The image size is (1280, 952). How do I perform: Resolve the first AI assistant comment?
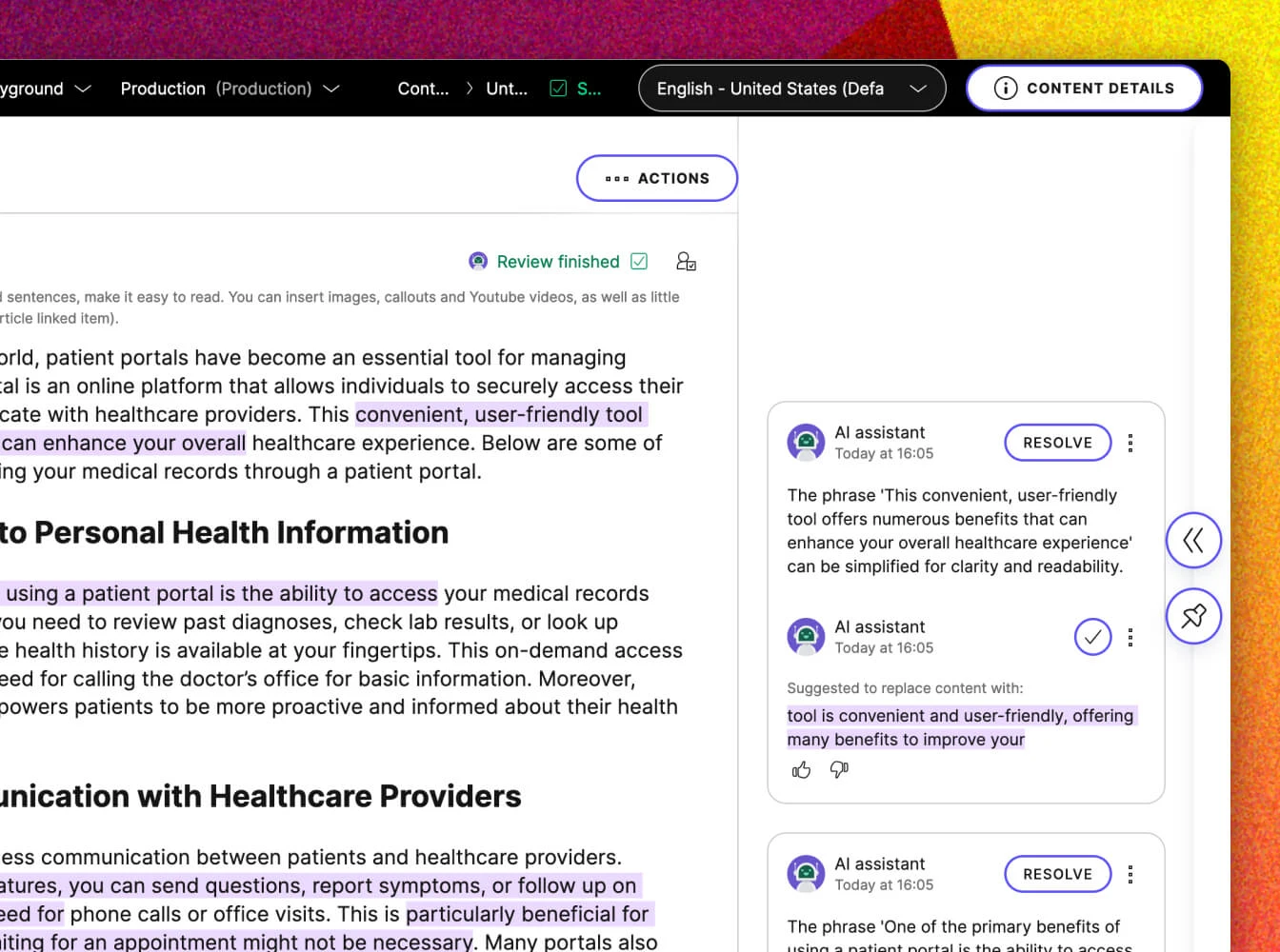click(x=1057, y=442)
